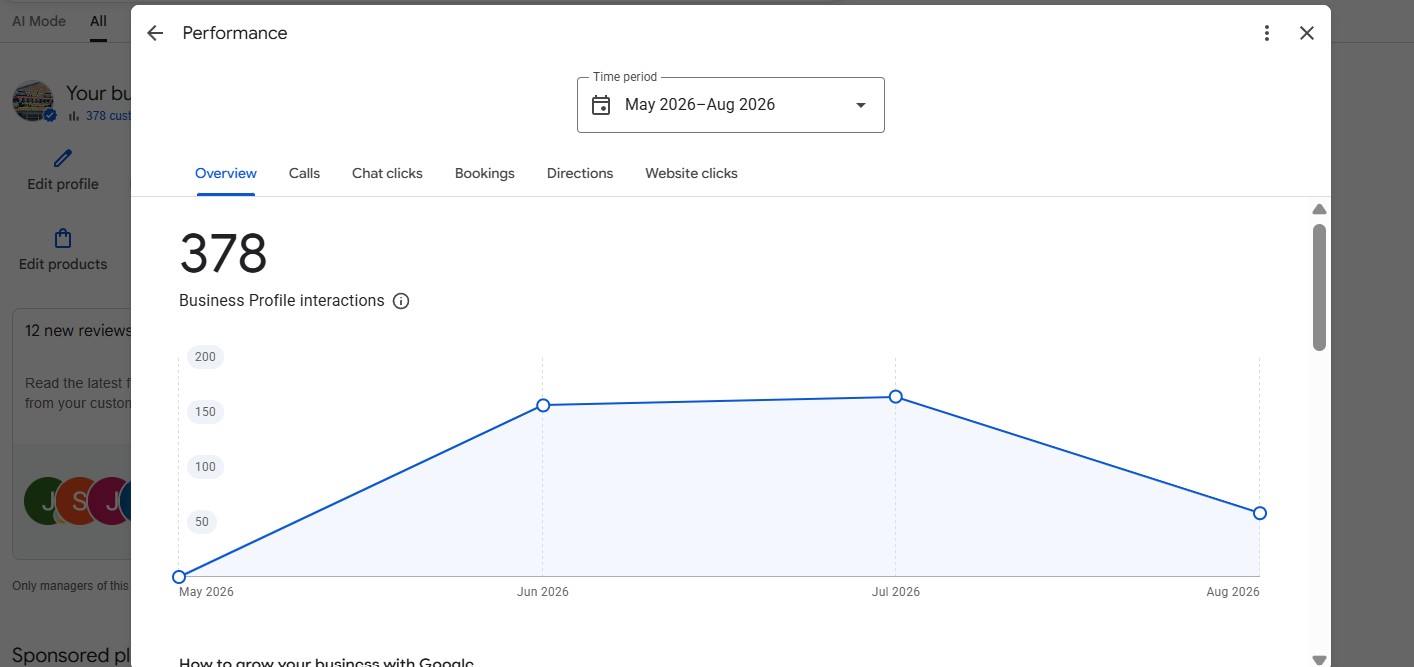Click Edit profile pencil icon in background page
Screen dimensions: 1414x667
63,158
